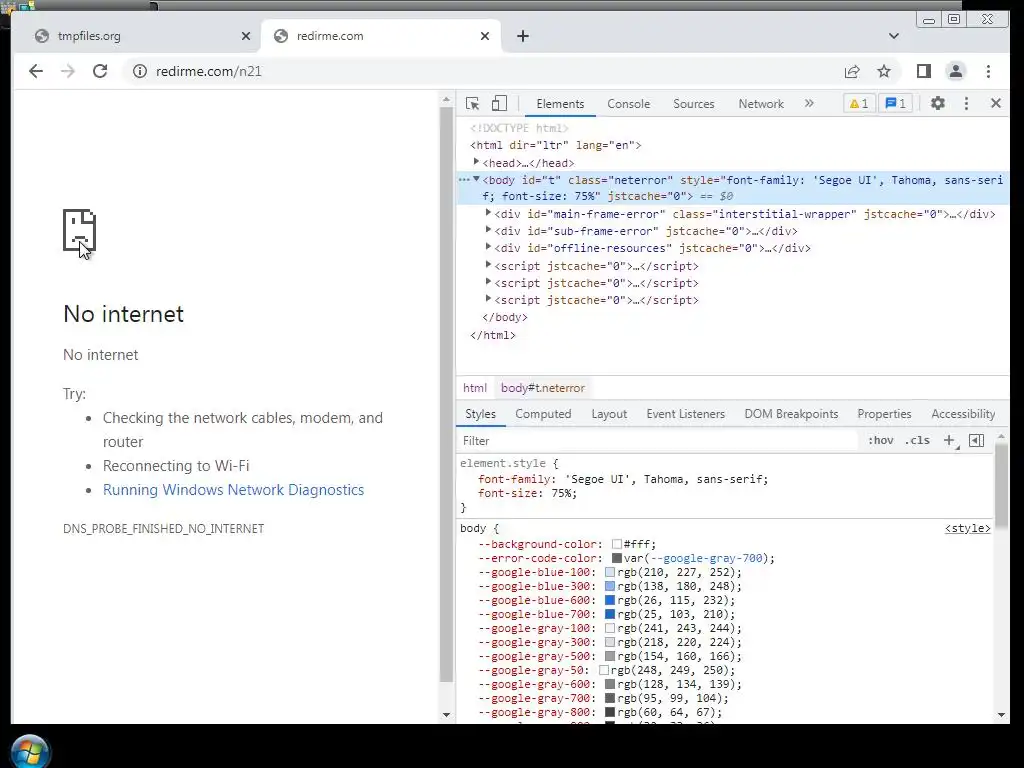Toggle .cls element classes panel
Screen dimensions: 1024x768
tap(918, 441)
